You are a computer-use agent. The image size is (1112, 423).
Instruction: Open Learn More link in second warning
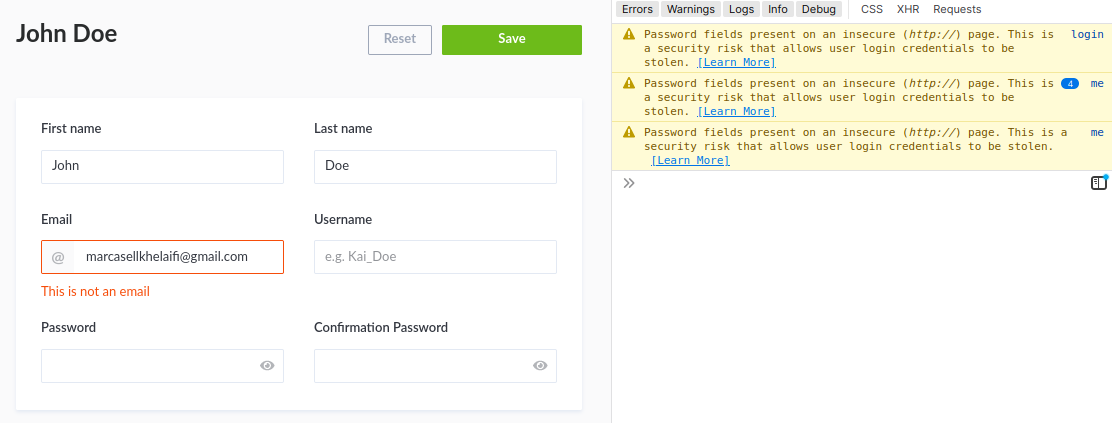click(736, 111)
